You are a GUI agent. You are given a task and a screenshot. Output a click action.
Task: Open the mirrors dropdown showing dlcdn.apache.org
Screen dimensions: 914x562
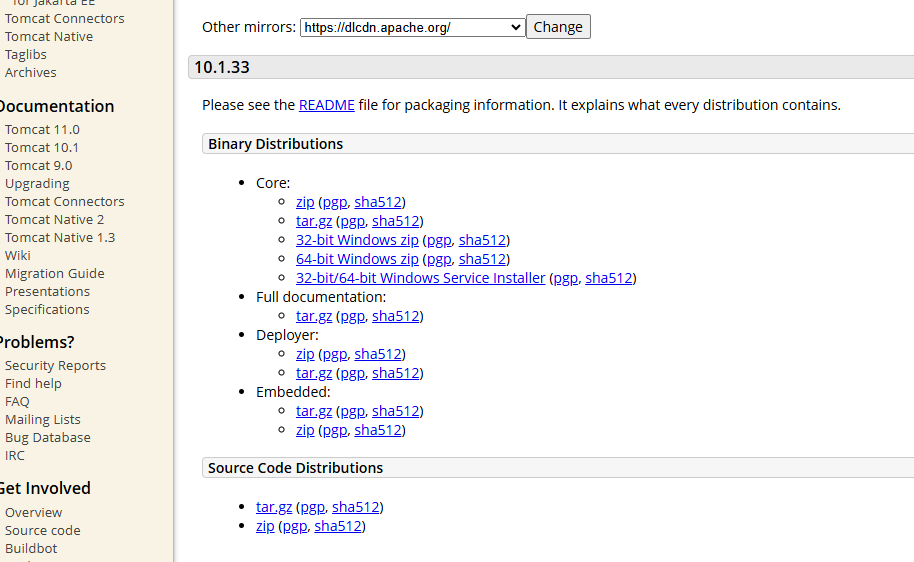click(412, 27)
